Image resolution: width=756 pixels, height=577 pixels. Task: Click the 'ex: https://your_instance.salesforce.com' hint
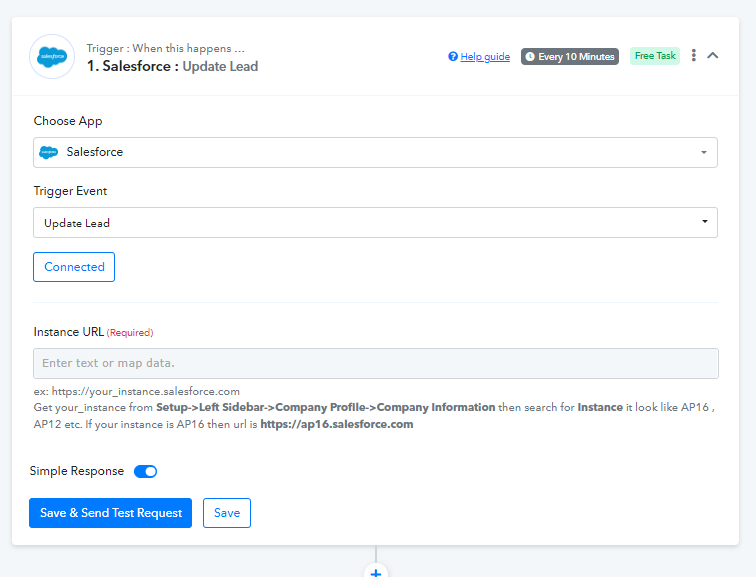(x=136, y=391)
